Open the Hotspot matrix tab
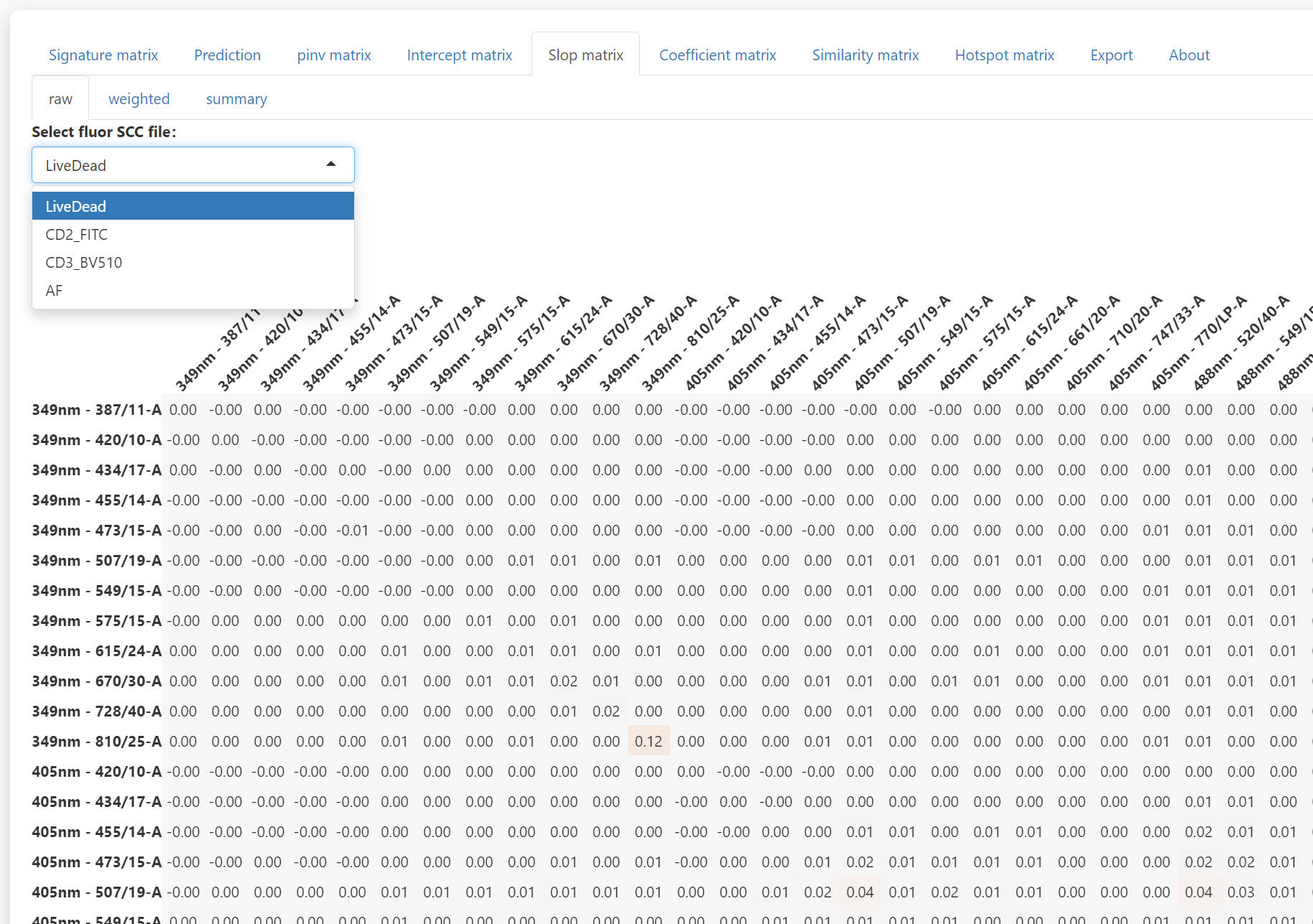This screenshot has width=1313, height=924. click(1004, 55)
